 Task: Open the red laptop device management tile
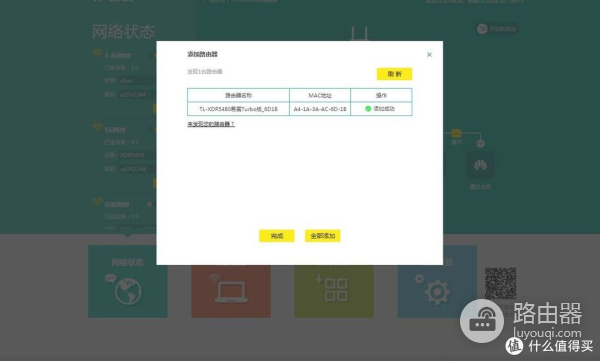click(x=231, y=291)
